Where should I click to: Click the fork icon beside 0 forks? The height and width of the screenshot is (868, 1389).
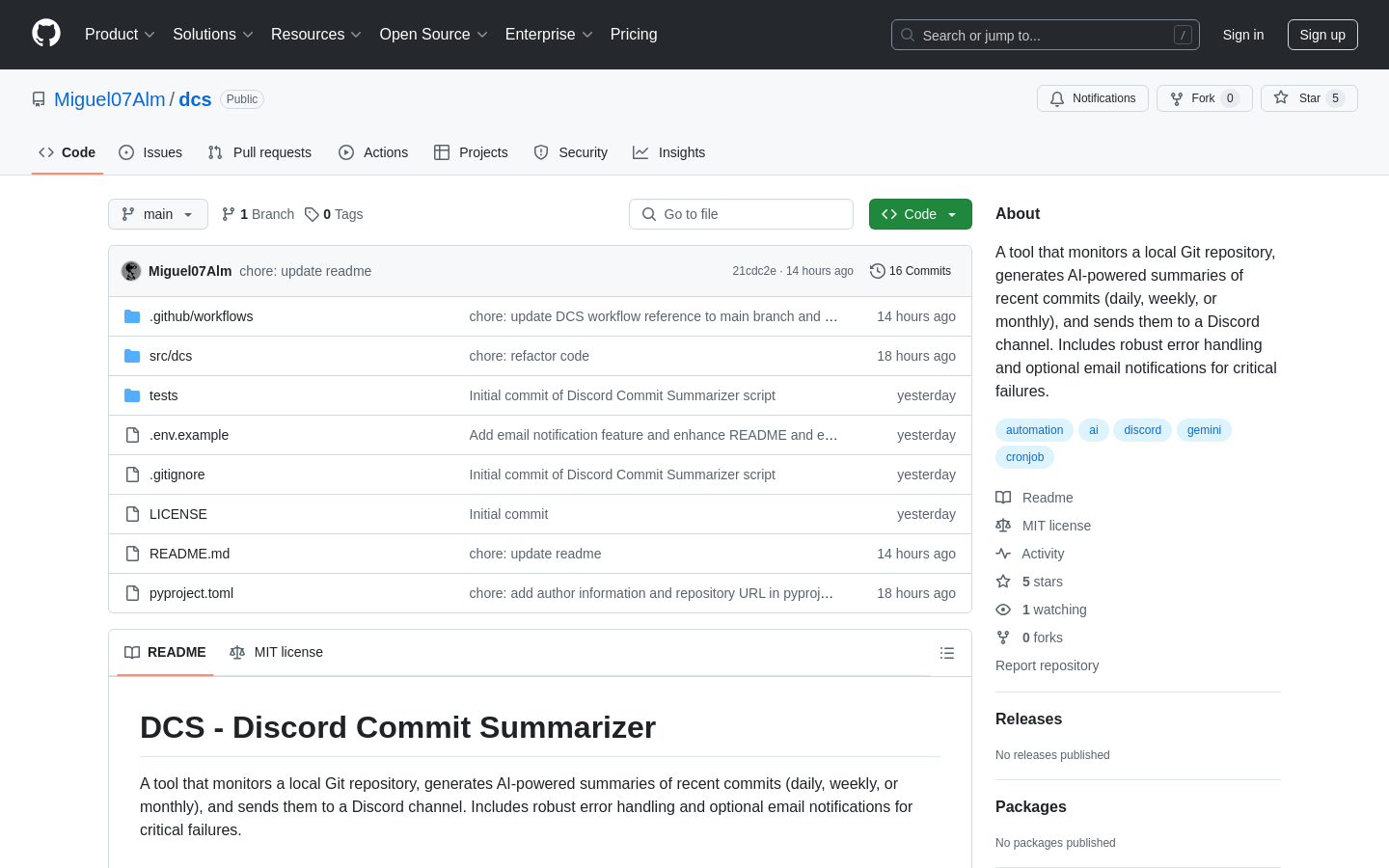(x=1003, y=637)
